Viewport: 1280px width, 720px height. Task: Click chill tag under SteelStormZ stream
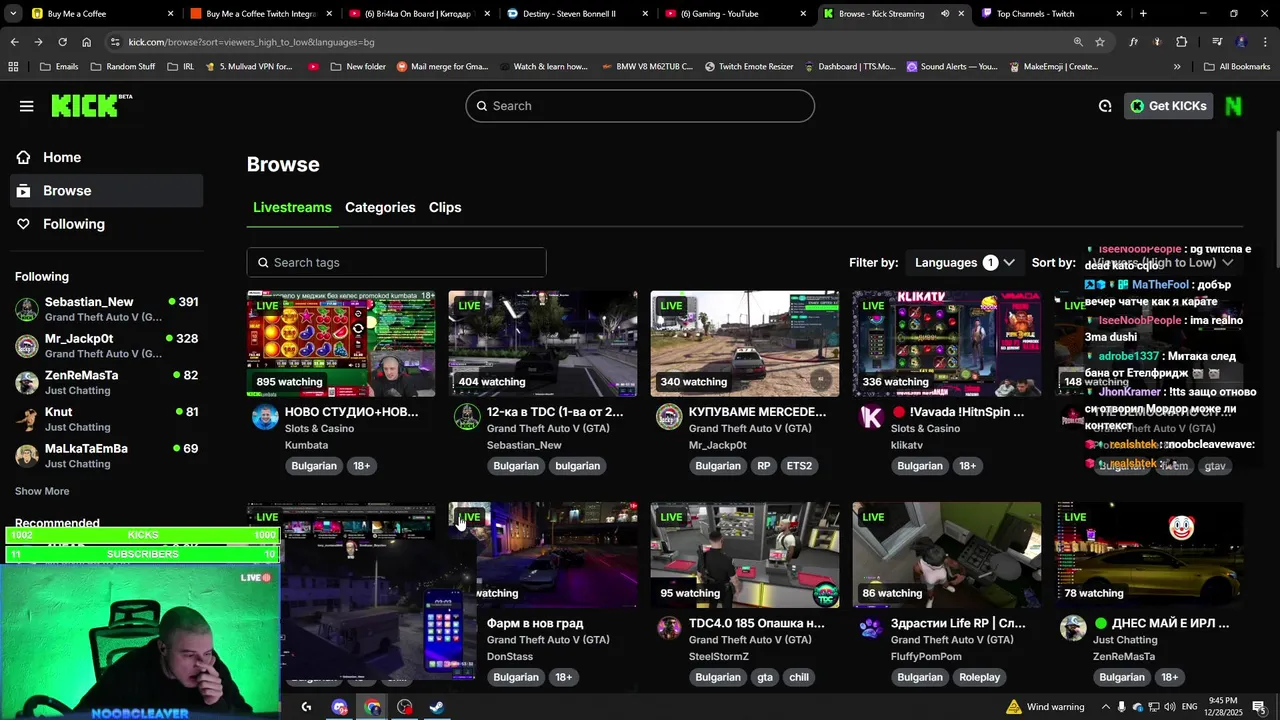[x=799, y=677]
